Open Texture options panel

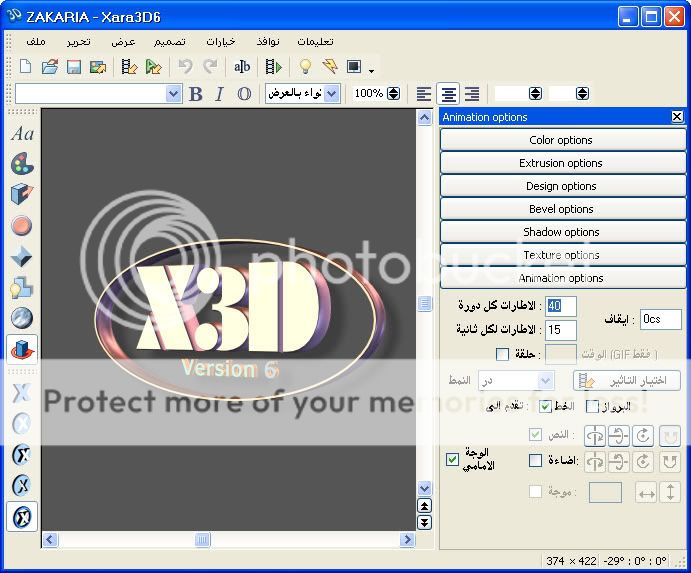[x=562, y=254]
